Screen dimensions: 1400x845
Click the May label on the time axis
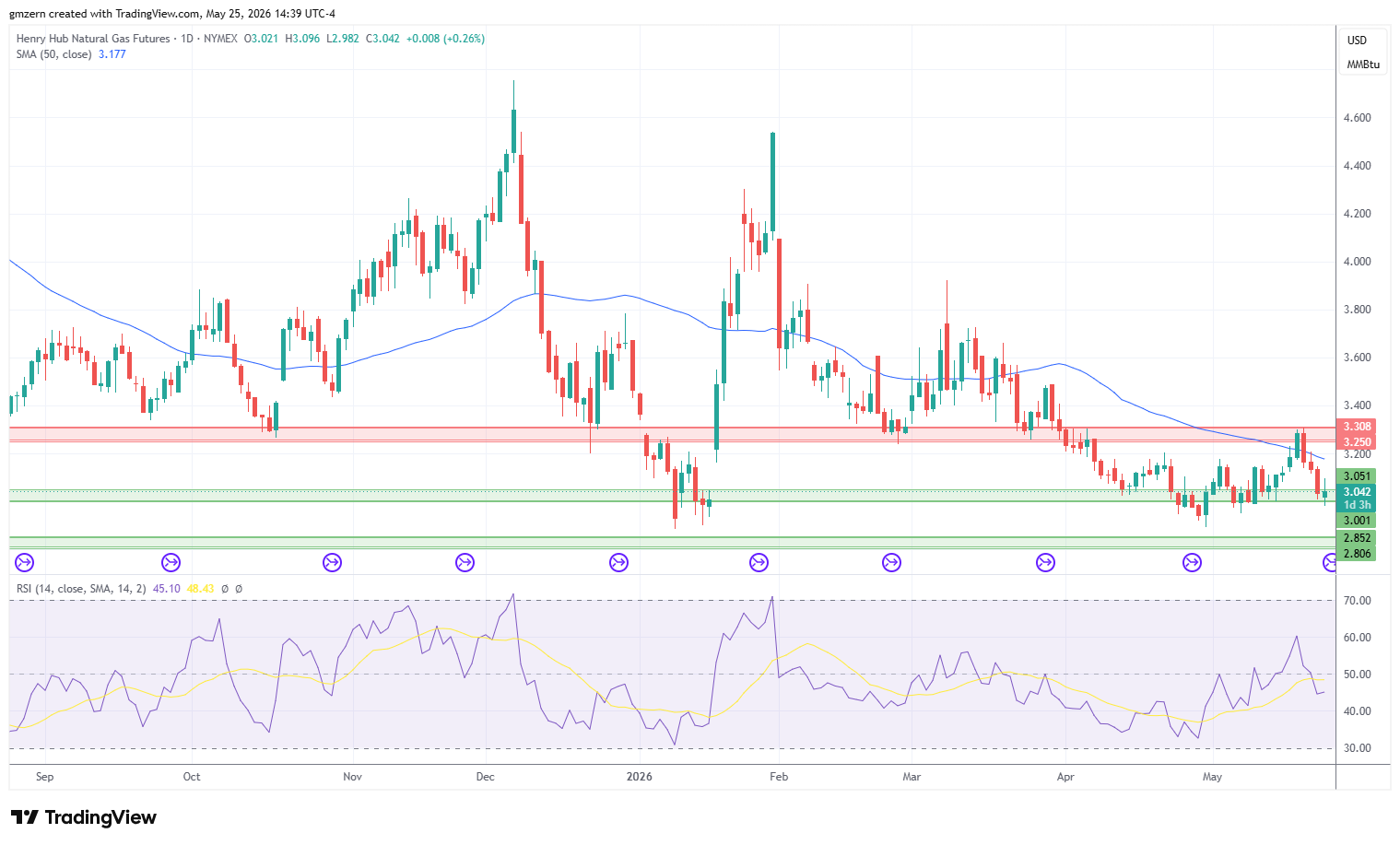(x=1212, y=777)
